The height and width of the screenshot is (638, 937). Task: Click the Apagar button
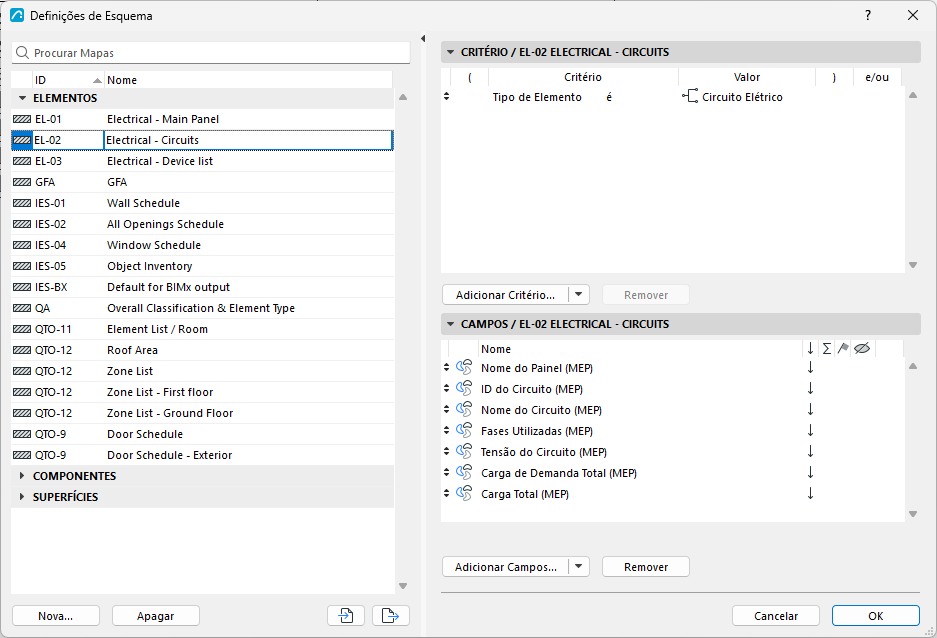point(155,616)
